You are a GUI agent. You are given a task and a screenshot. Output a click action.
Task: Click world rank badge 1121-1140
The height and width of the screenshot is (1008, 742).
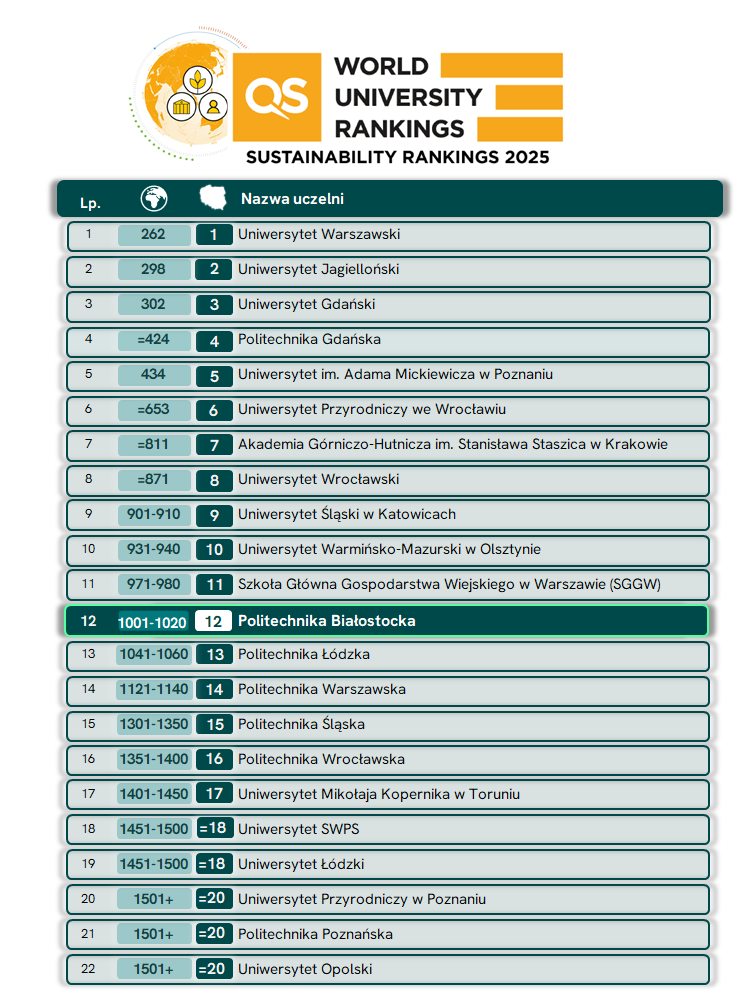(153, 690)
